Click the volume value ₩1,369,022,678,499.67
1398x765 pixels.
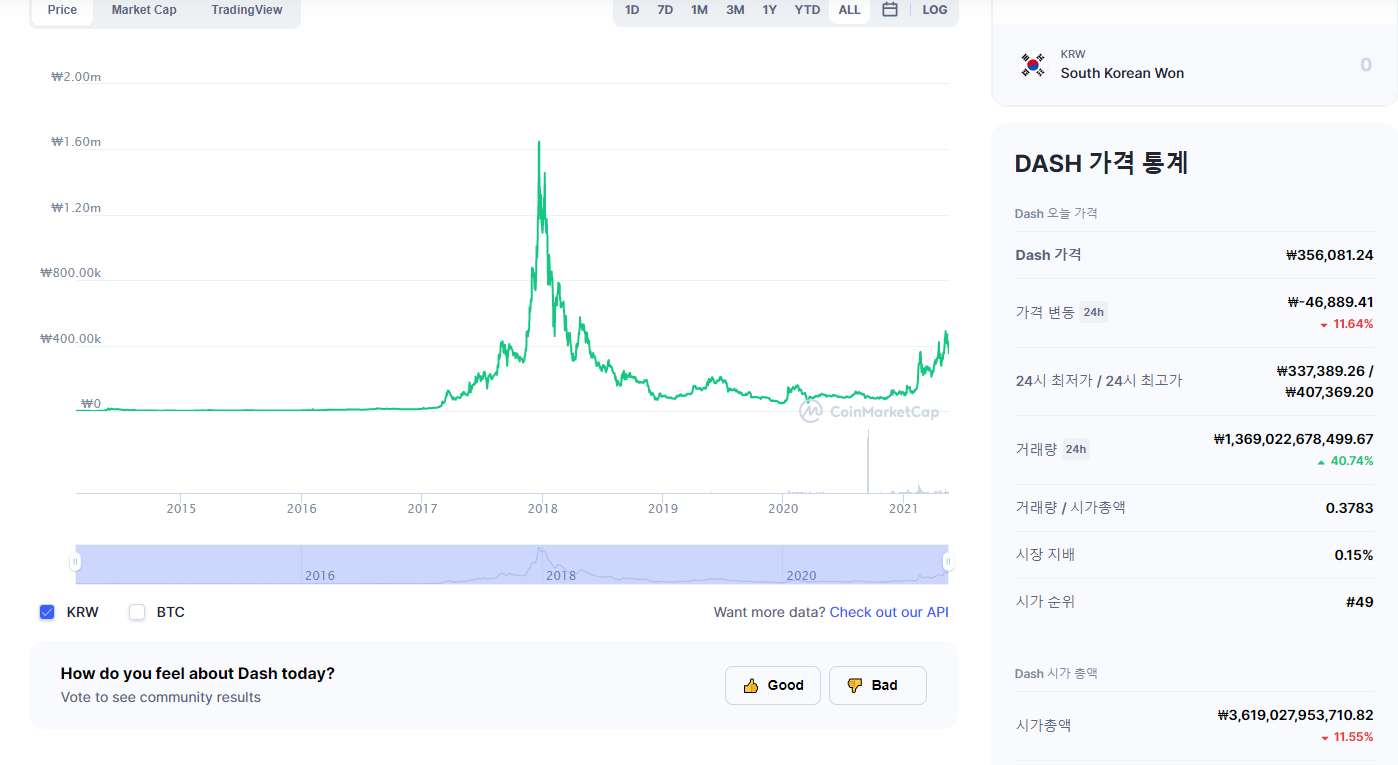tap(1294, 439)
